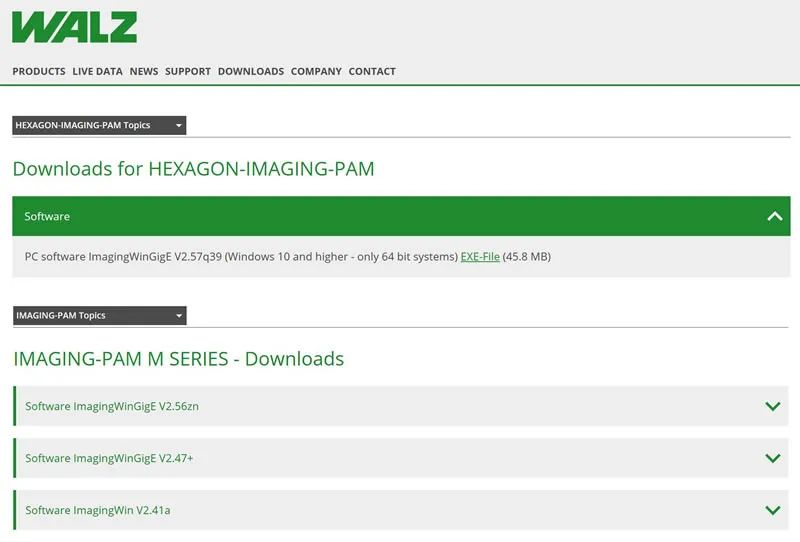Image resolution: width=800 pixels, height=542 pixels.
Task: Open the IMAGING-PAM Topics dropdown
Action: 99,315
